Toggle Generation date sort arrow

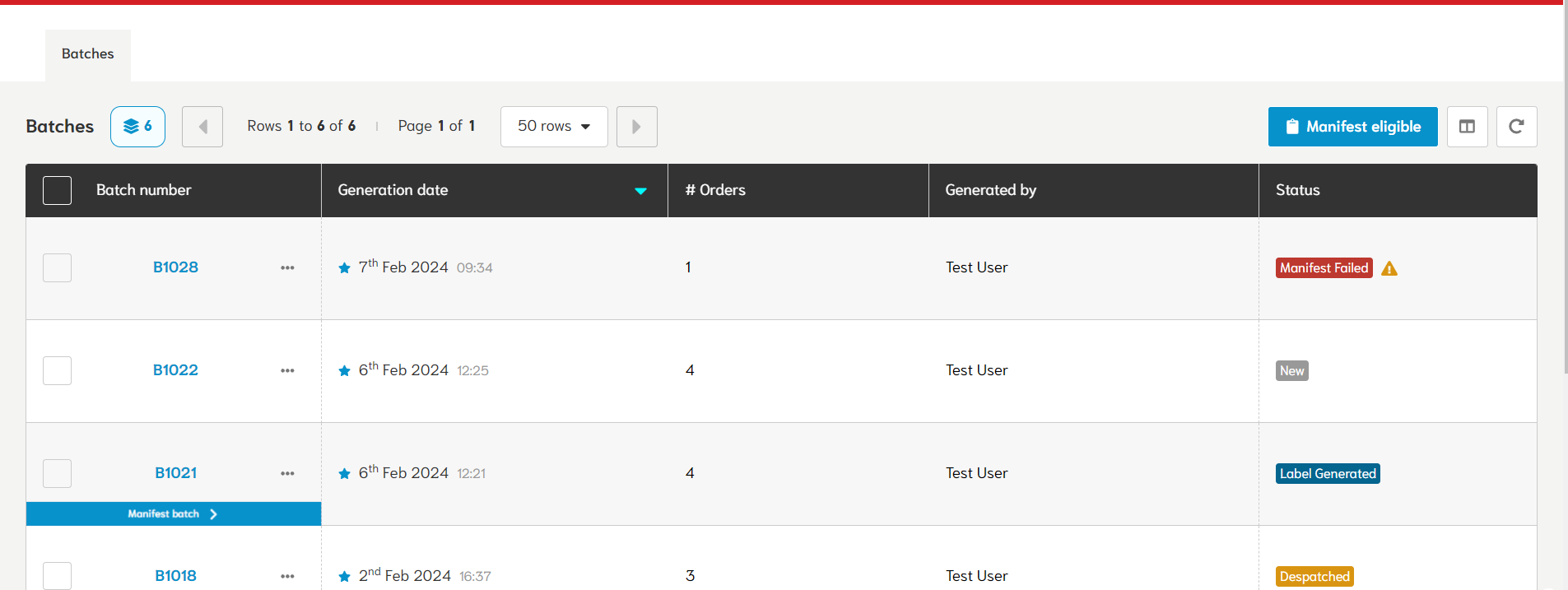point(640,191)
